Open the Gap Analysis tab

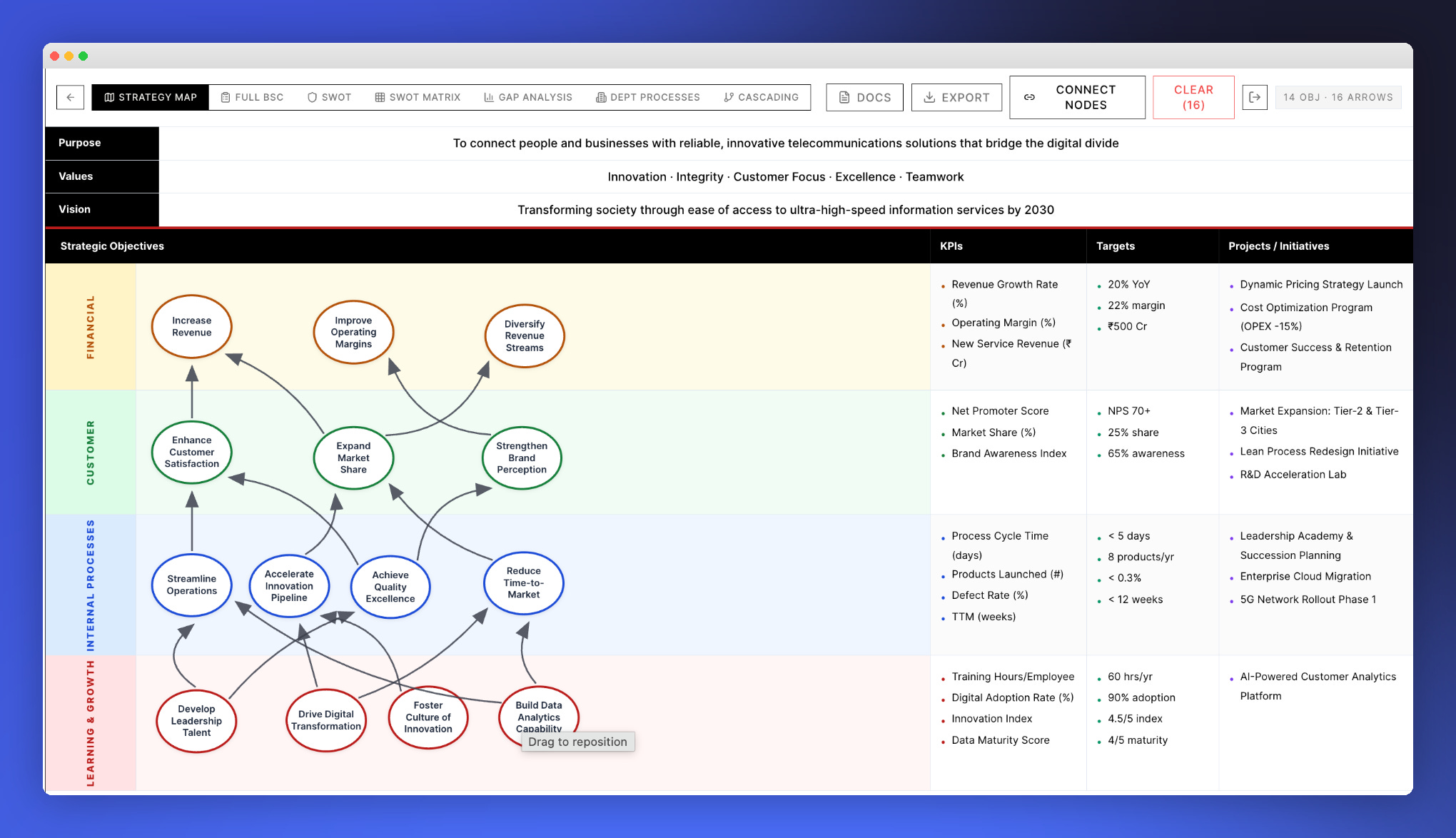[527, 97]
